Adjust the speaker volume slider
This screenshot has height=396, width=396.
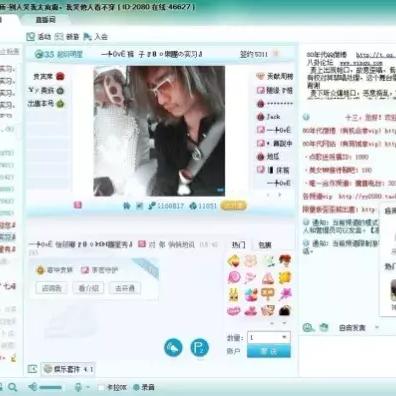[x=51, y=387]
